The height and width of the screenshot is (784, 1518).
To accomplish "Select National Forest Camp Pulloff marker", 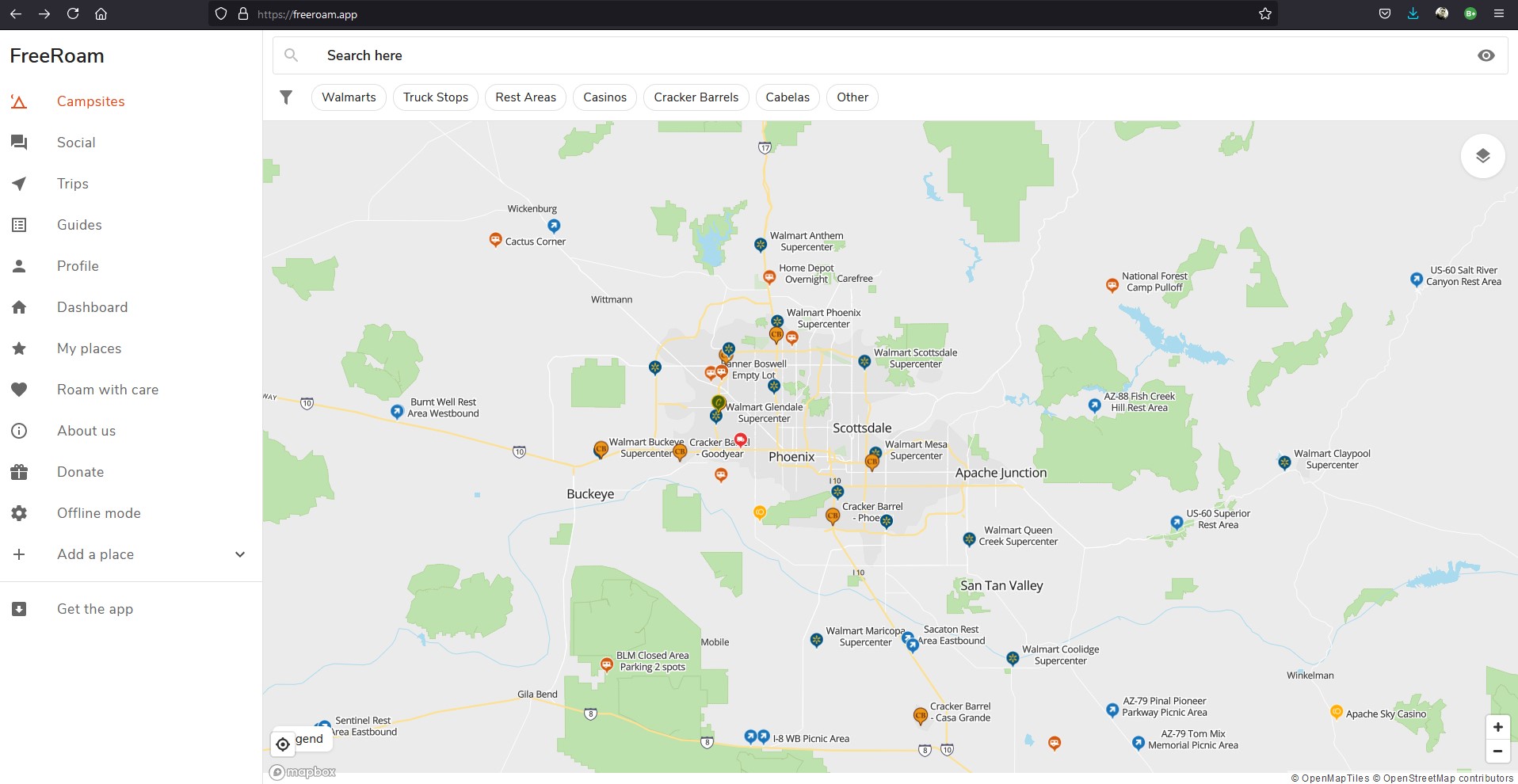I will coord(1112,285).
